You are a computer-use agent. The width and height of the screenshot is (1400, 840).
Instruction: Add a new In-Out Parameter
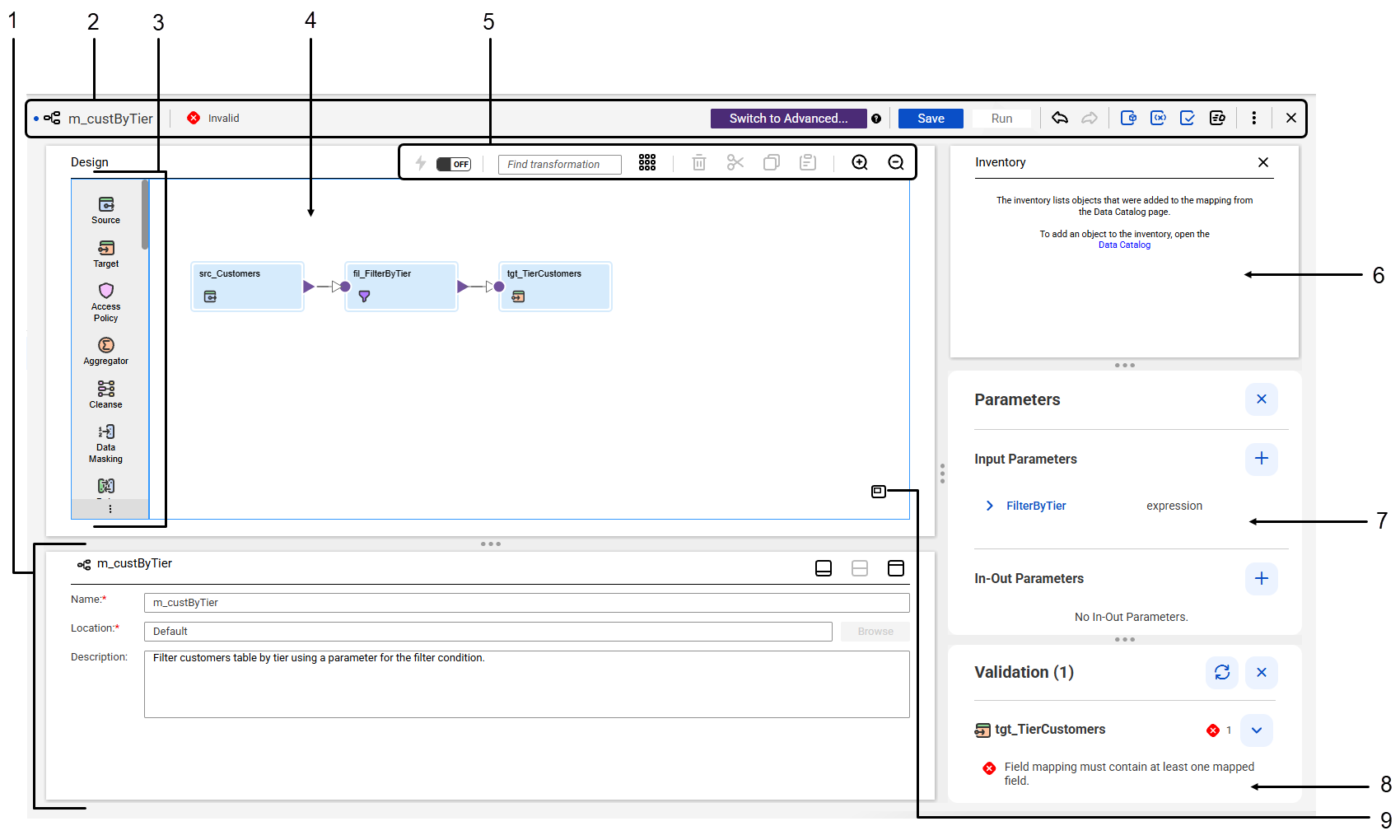coord(1262,579)
